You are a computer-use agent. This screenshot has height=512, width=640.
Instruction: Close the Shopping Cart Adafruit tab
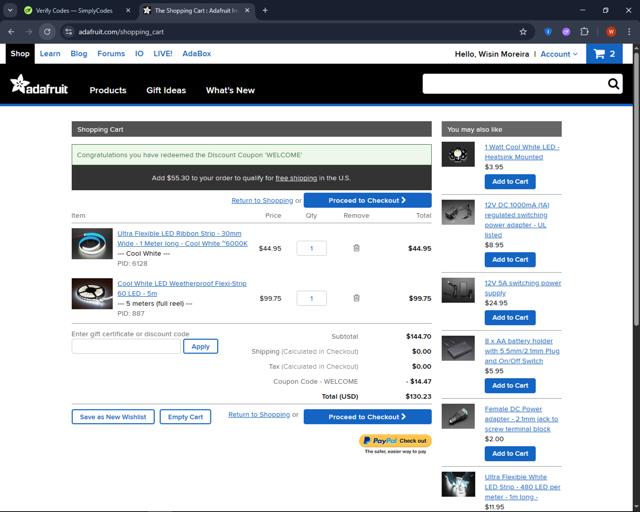pyautogui.click(x=247, y=11)
